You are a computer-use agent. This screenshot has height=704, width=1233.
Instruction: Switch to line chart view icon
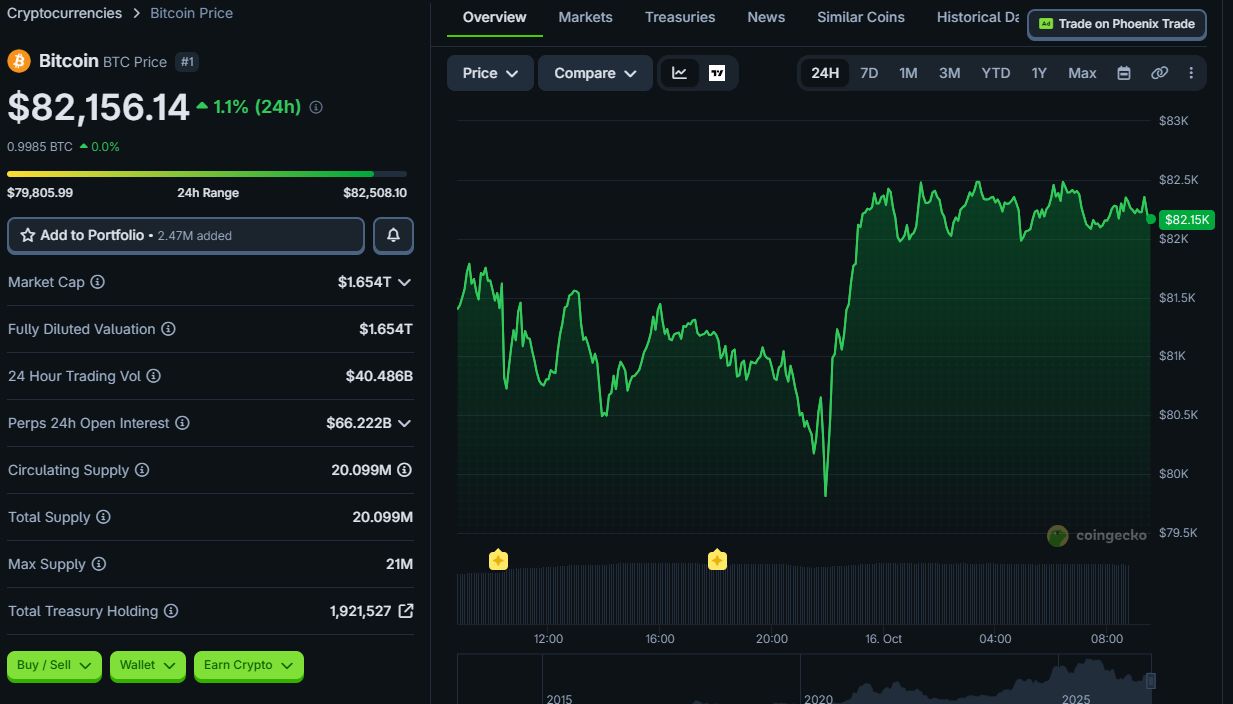tap(680, 73)
